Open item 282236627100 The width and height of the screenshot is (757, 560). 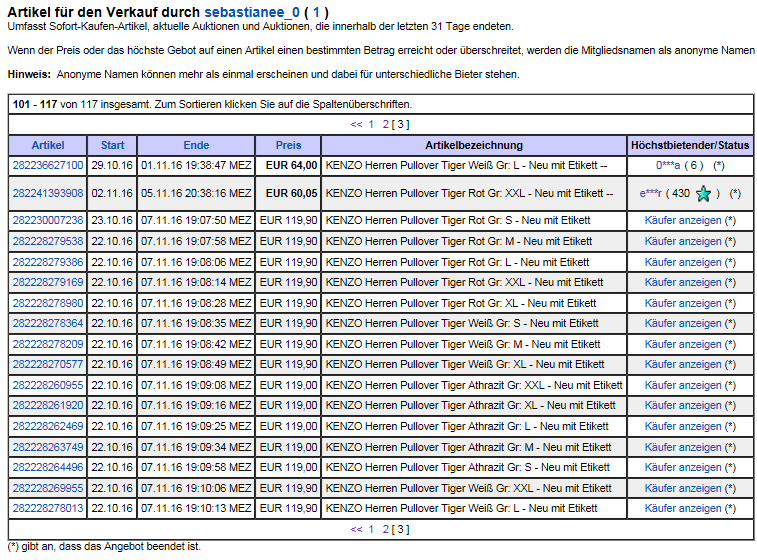coord(48,166)
